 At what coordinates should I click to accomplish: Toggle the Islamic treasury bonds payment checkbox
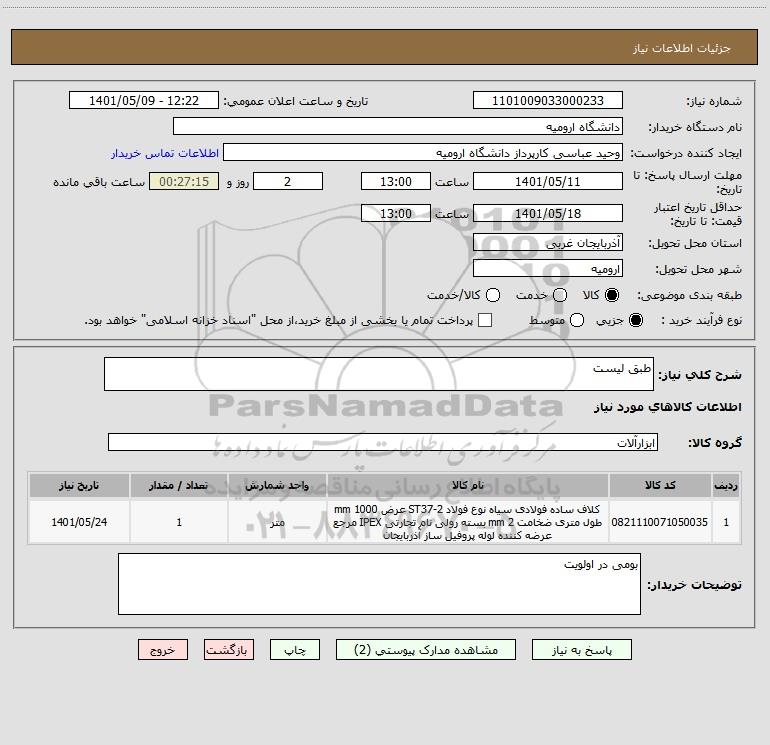pyautogui.click(x=485, y=320)
